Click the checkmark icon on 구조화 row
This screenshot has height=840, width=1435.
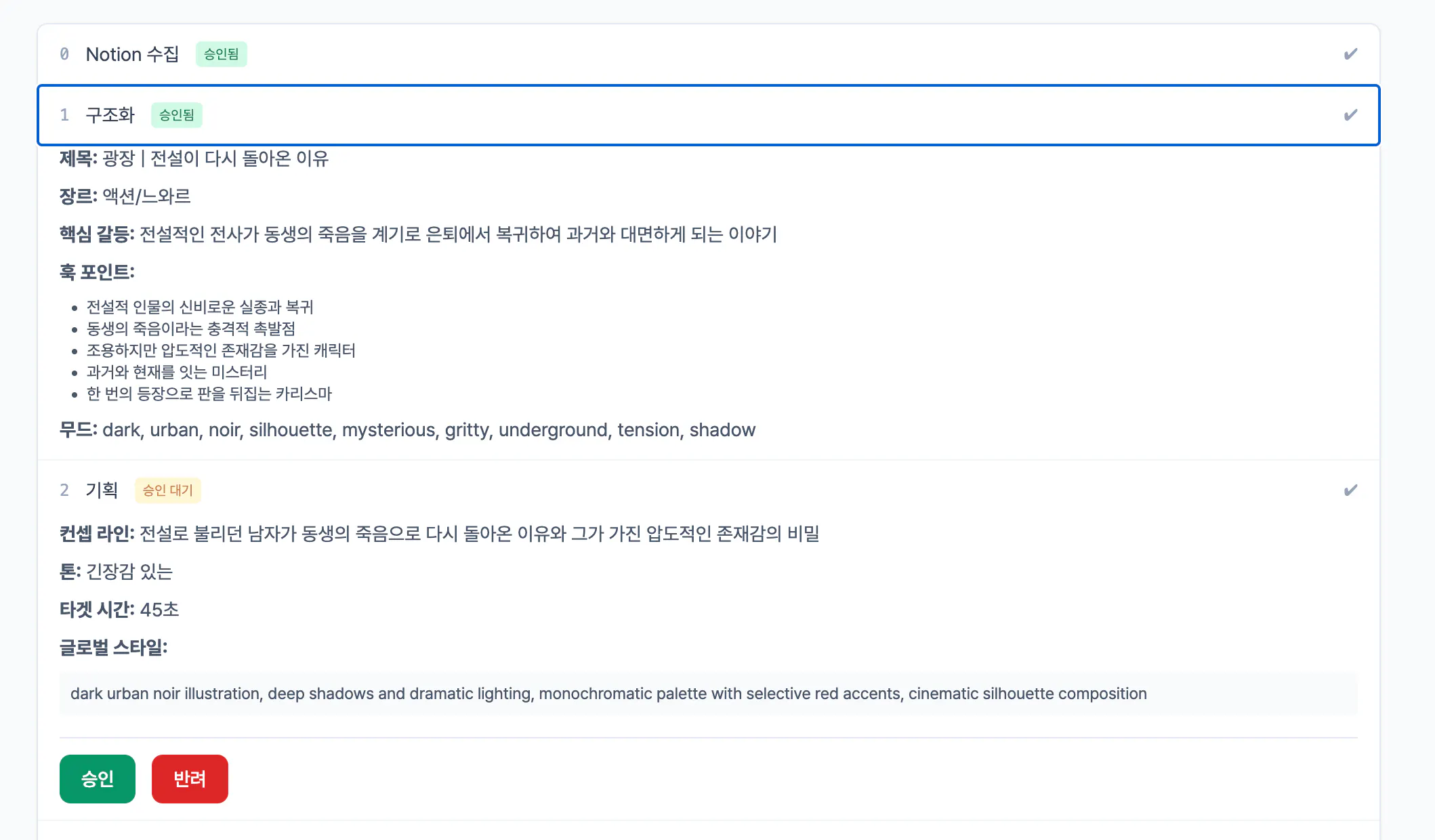(1350, 115)
